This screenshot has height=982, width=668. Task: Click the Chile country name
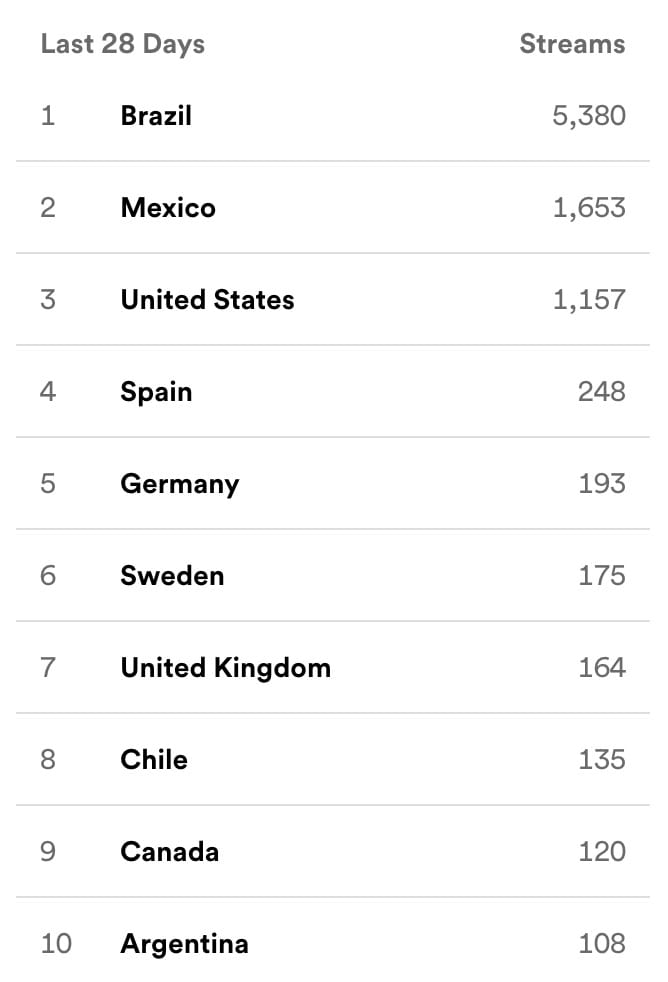pos(154,760)
